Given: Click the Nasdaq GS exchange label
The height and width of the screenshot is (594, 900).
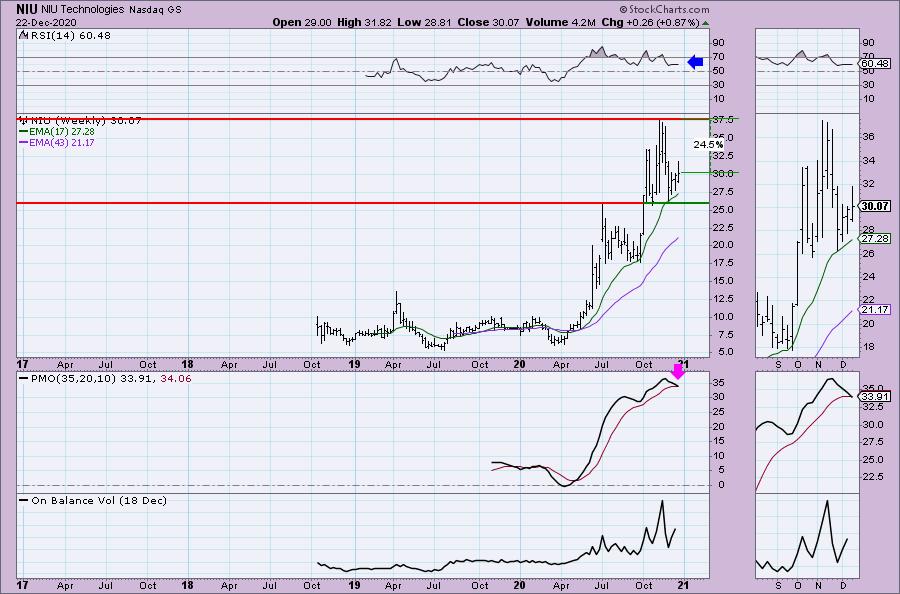Looking at the screenshot, I should coord(155,10).
